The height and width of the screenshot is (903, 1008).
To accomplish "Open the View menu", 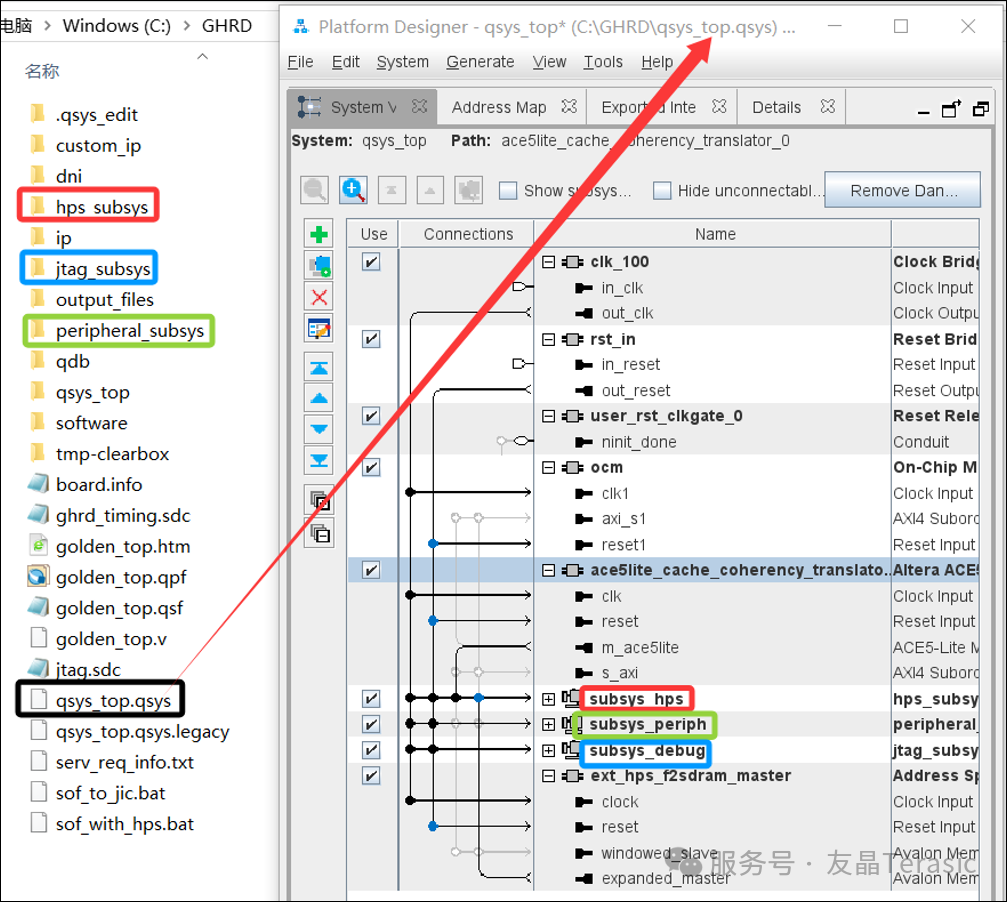I will pos(549,62).
